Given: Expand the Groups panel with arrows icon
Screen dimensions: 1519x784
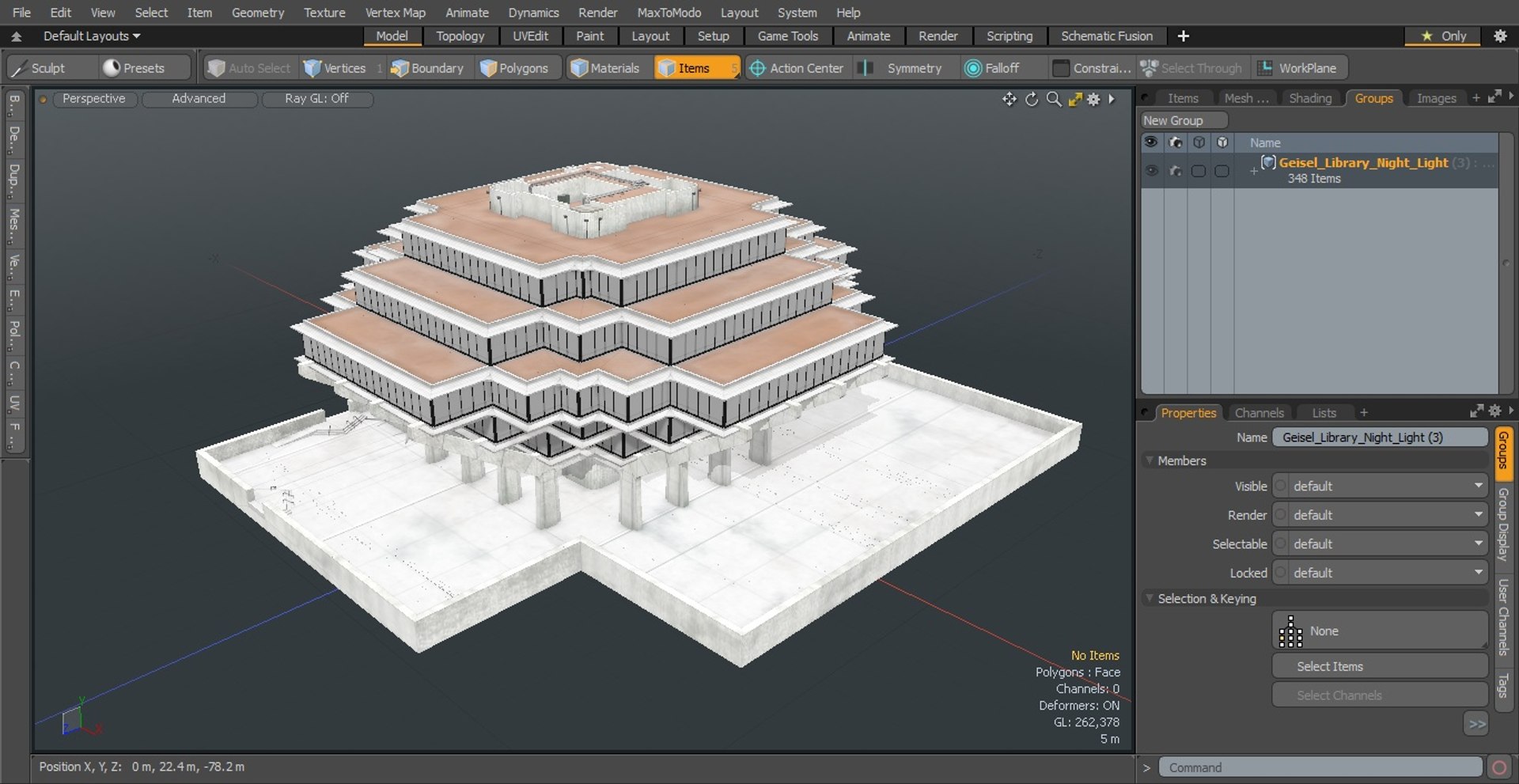Looking at the screenshot, I should (x=1494, y=97).
